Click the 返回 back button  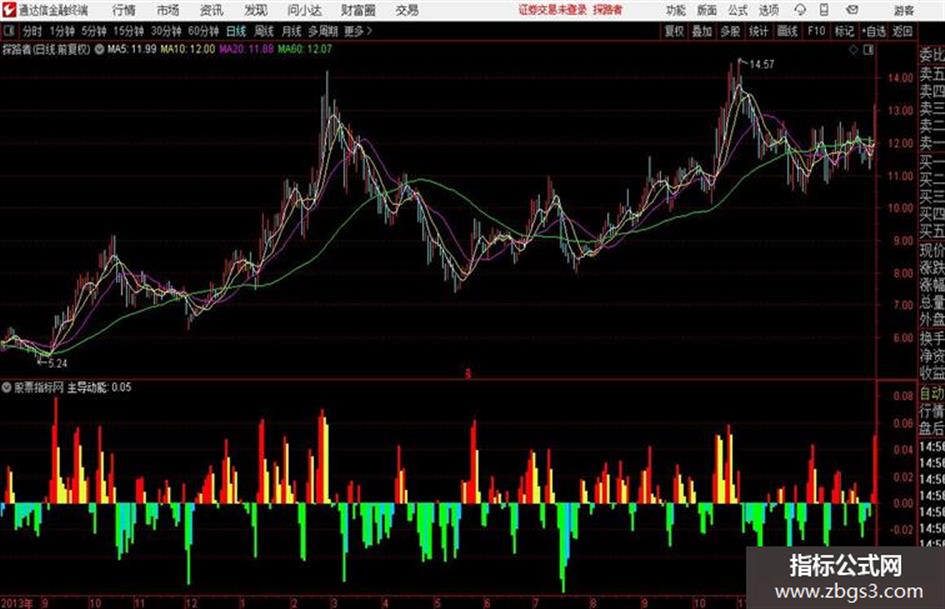pos(903,31)
